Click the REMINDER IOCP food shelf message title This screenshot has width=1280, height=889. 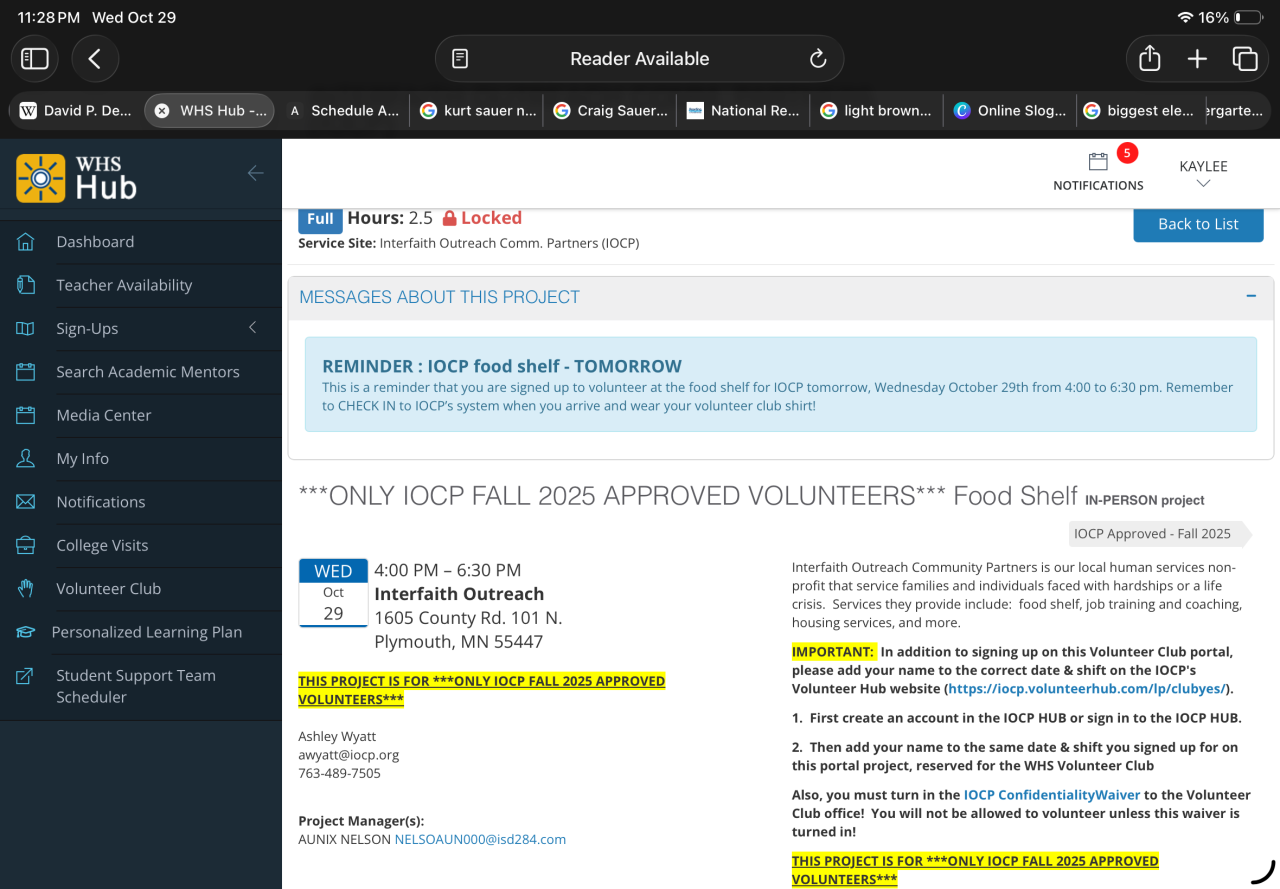click(x=502, y=366)
